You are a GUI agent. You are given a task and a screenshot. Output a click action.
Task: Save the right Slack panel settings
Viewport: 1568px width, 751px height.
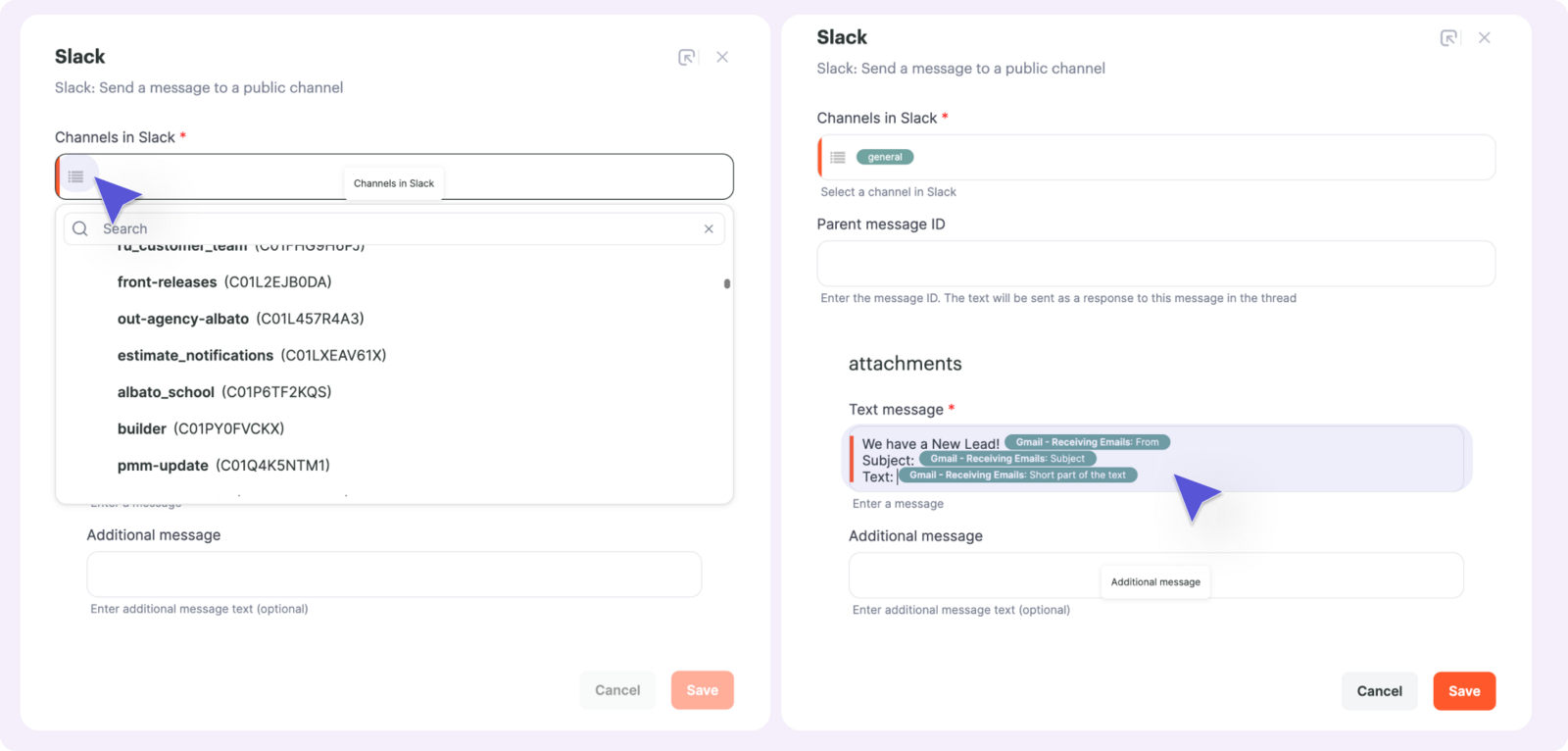tap(1465, 691)
